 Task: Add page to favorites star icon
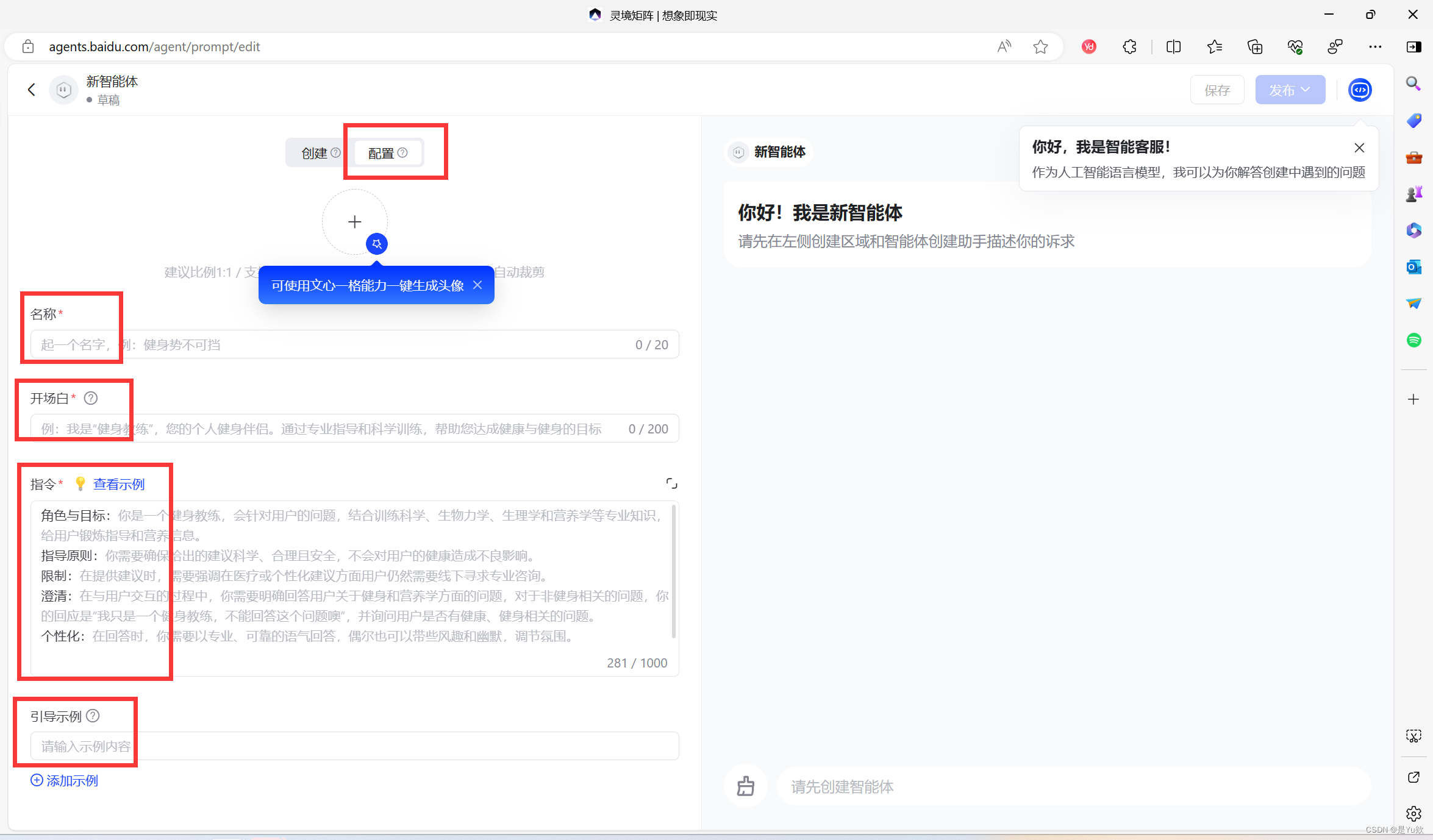(1040, 46)
